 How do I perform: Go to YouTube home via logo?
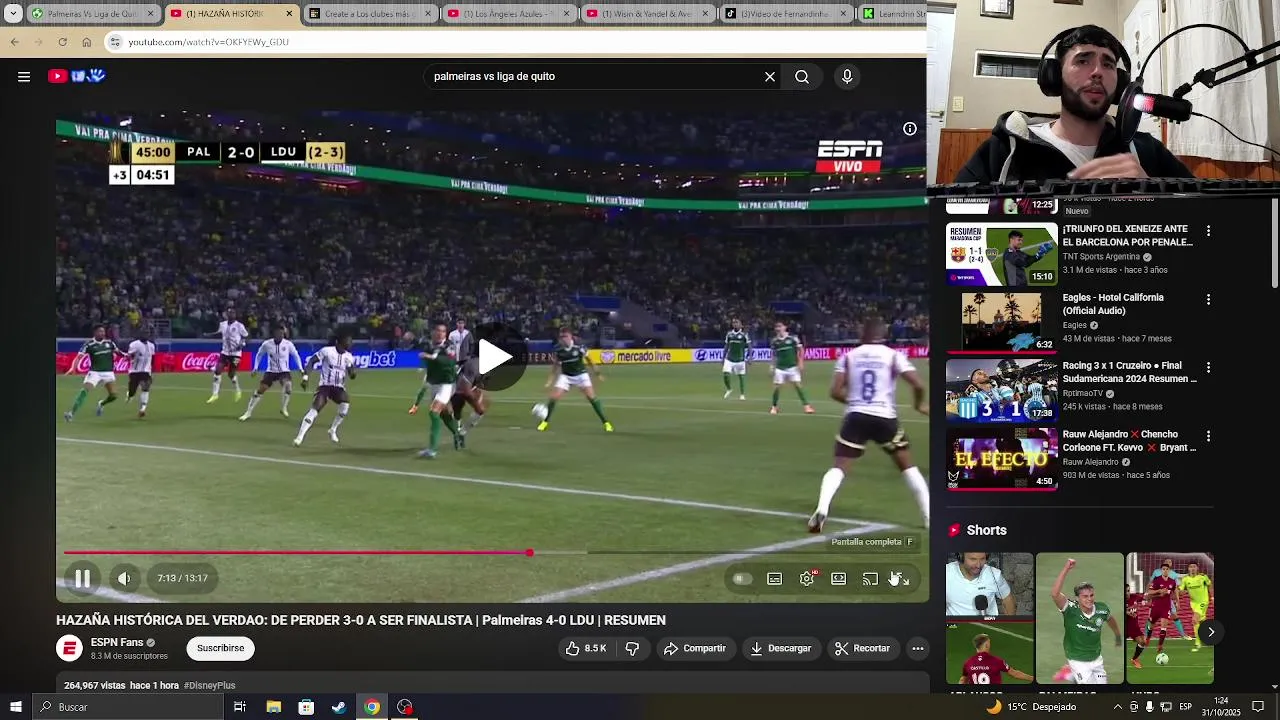point(77,76)
